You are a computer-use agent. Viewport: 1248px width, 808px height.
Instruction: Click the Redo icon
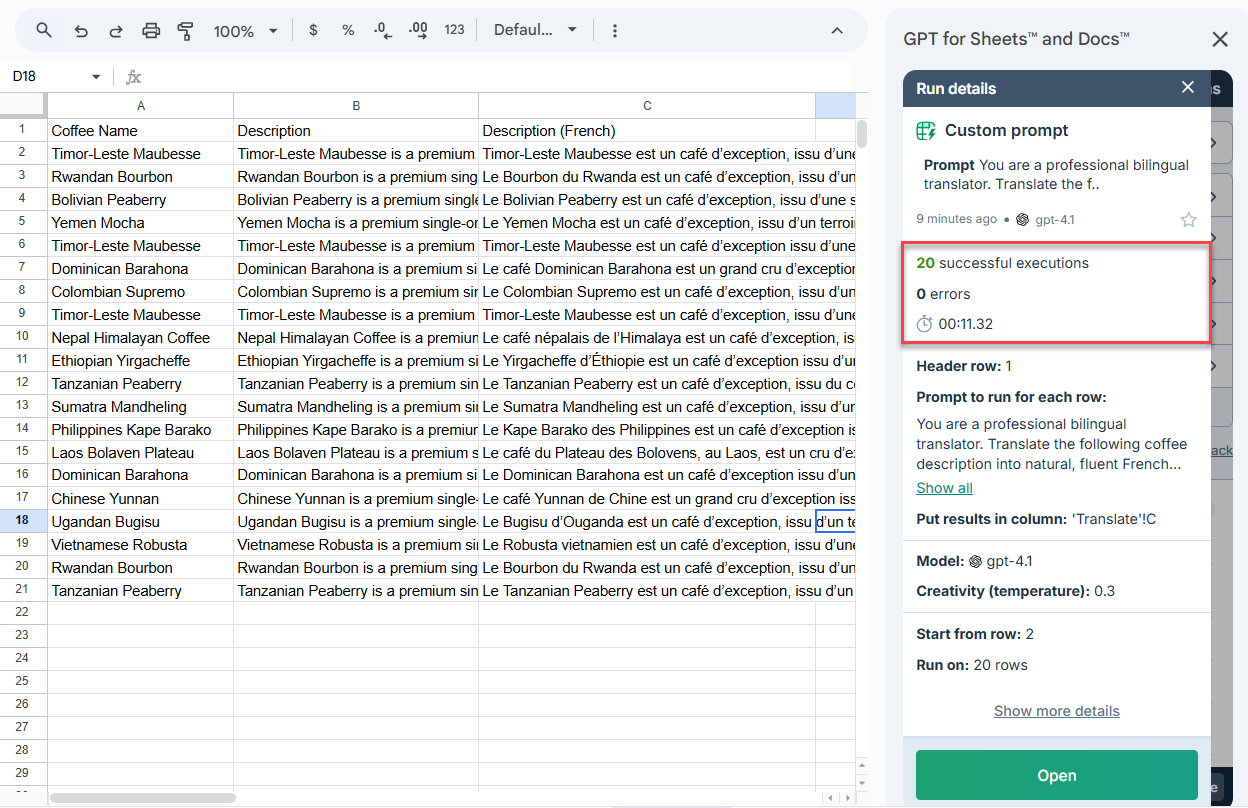click(116, 31)
